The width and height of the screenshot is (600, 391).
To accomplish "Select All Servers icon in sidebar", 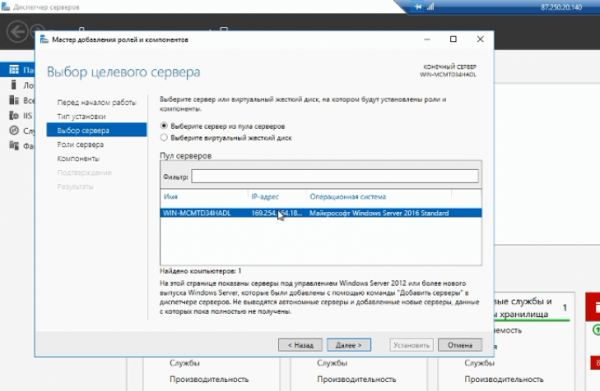I will coord(14,100).
